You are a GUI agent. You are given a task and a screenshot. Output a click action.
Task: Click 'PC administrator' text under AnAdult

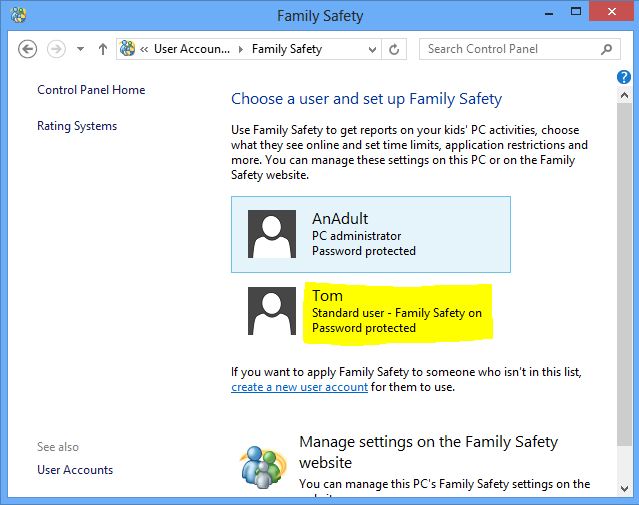point(357,236)
